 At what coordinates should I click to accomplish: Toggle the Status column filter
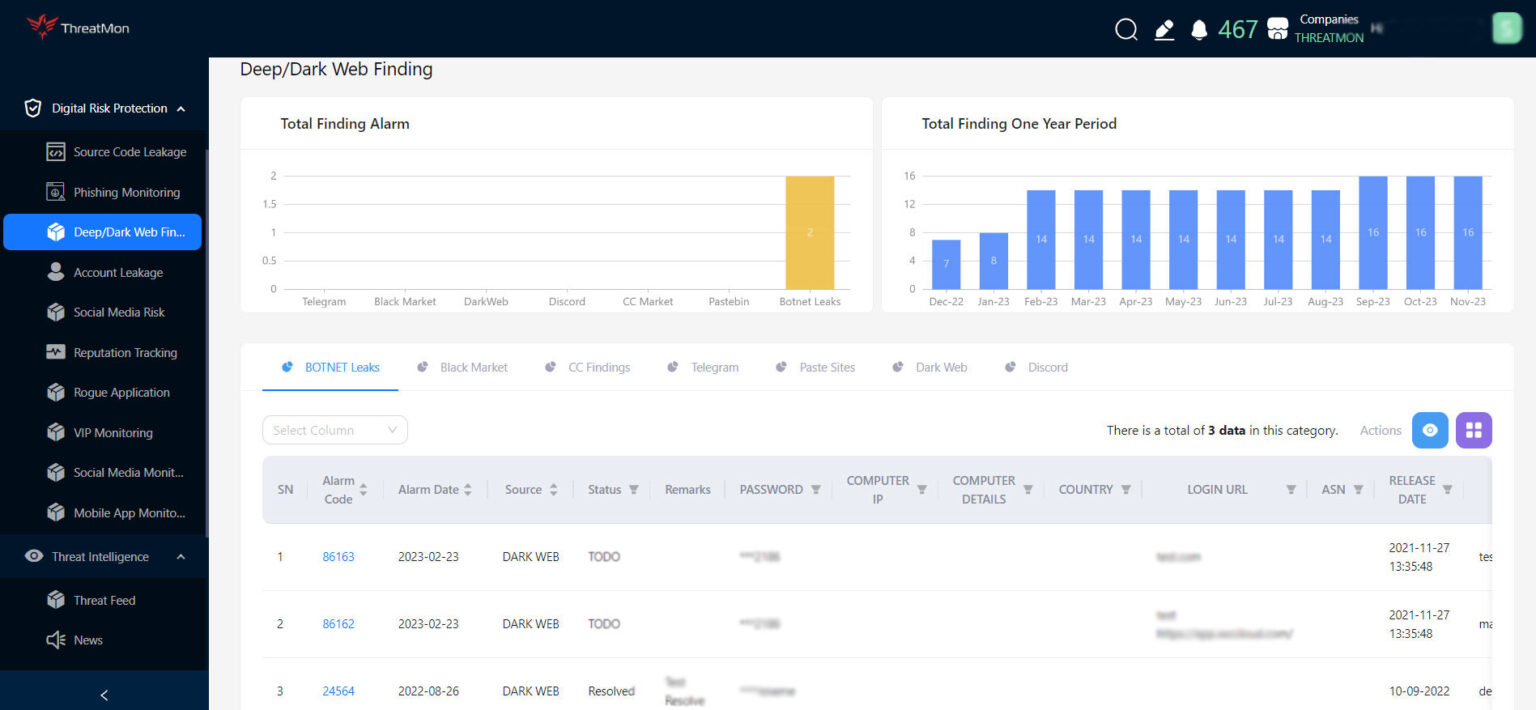(x=635, y=489)
